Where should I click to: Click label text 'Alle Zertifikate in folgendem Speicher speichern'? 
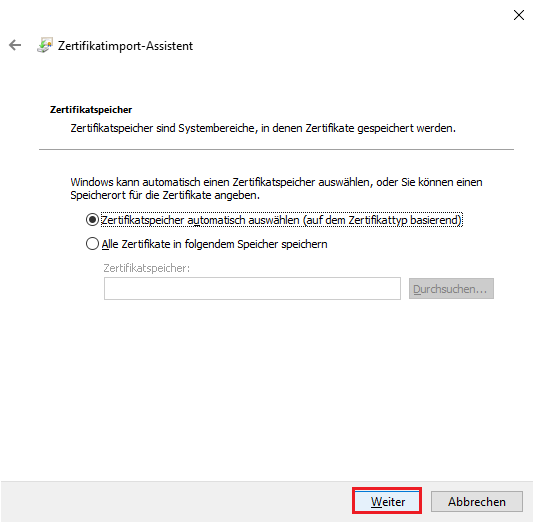click(x=214, y=244)
